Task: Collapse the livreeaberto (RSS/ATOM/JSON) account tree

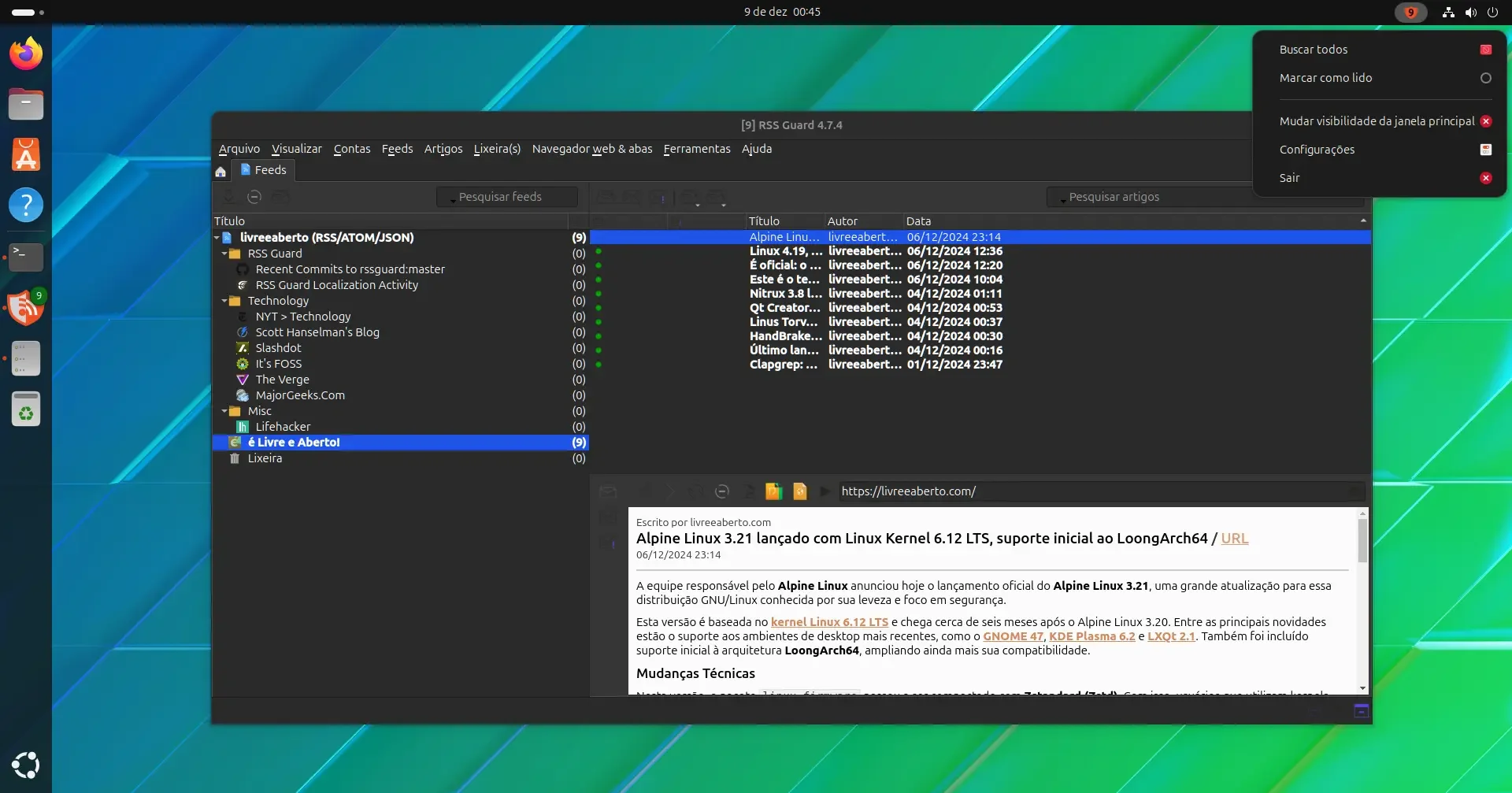Action: tap(217, 238)
